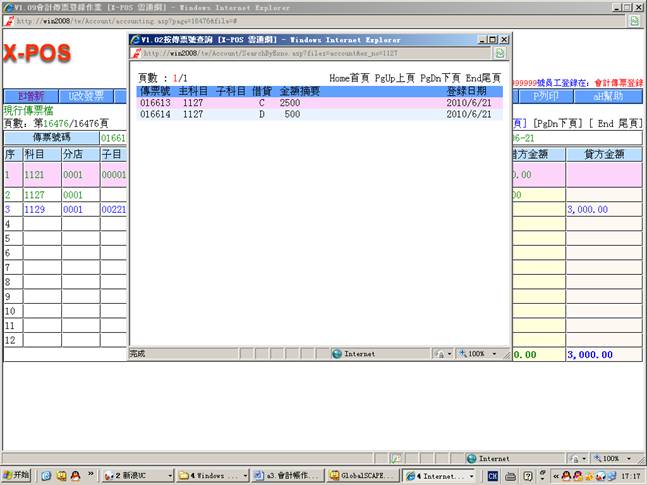
Task: Click the 傳票號碼 input field
Action: click(x=113, y=137)
